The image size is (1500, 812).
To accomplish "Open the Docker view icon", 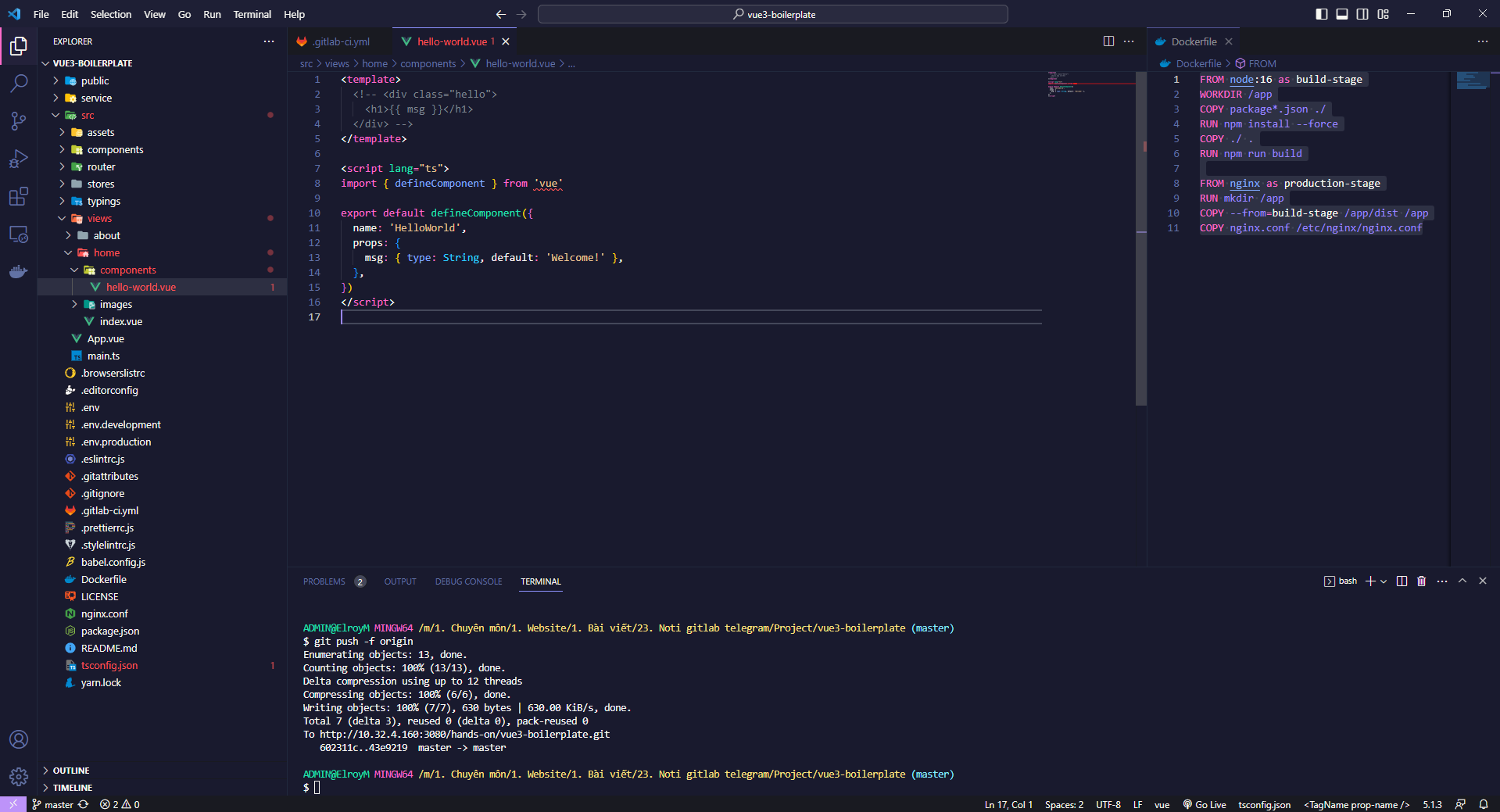I will (19, 271).
